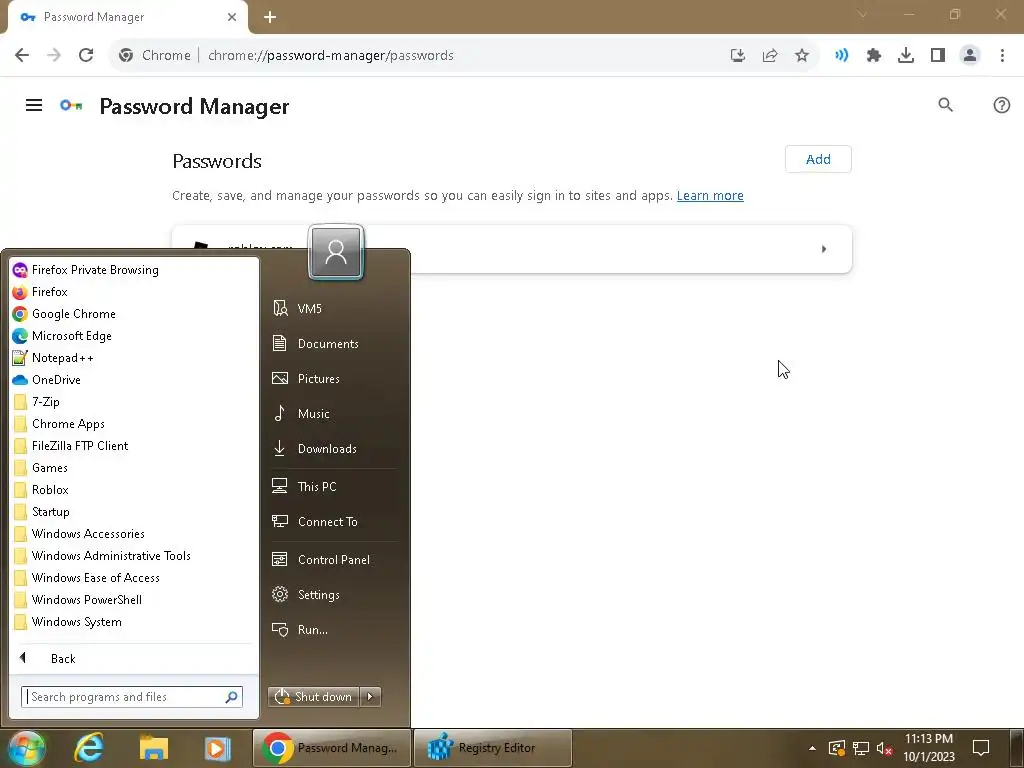Viewport: 1024px width, 768px height.
Task: Open the media player taskbar icon
Action: [x=217, y=748]
